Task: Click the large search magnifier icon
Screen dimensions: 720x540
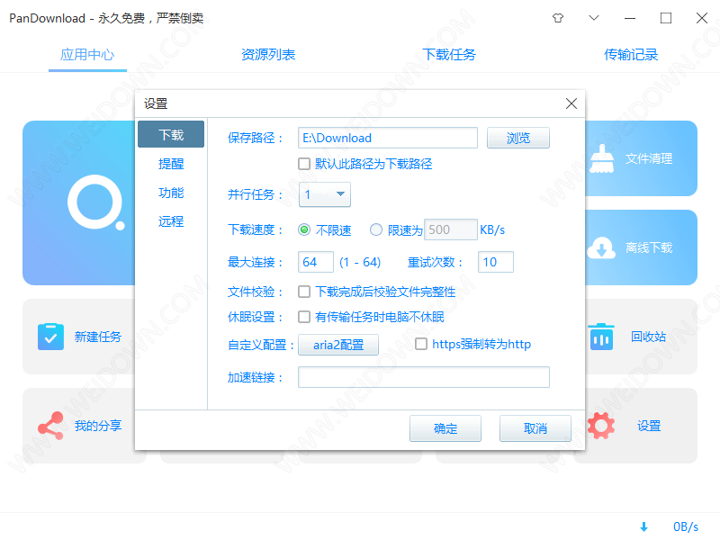Action: pyautogui.click(x=97, y=201)
